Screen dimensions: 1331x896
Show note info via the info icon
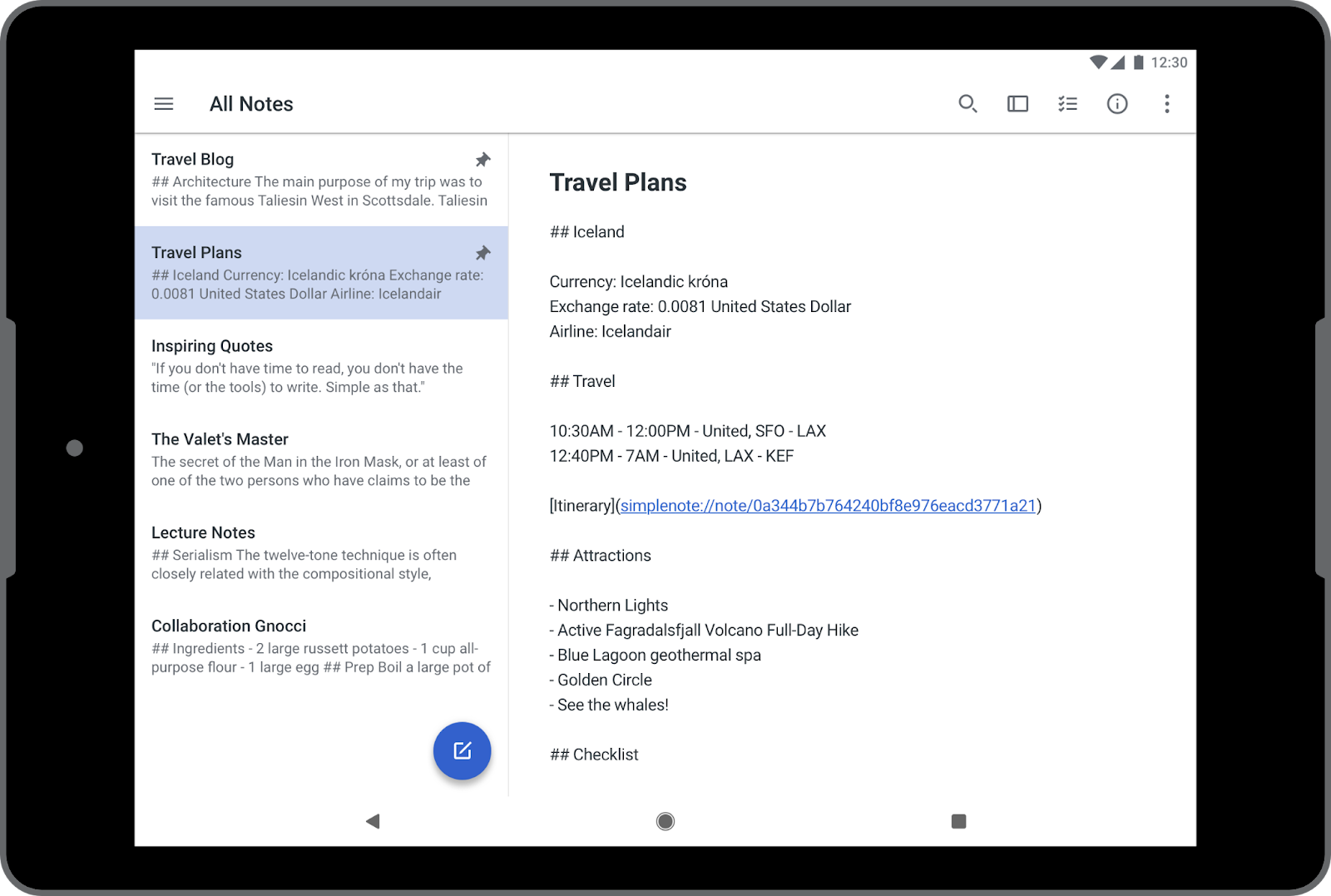click(x=1117, y=104)
